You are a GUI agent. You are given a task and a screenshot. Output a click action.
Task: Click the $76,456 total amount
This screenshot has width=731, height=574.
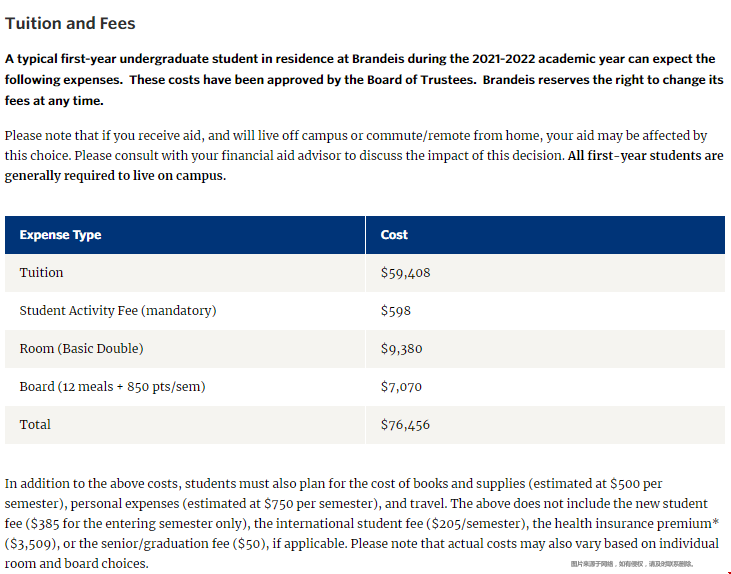(405, 425)
